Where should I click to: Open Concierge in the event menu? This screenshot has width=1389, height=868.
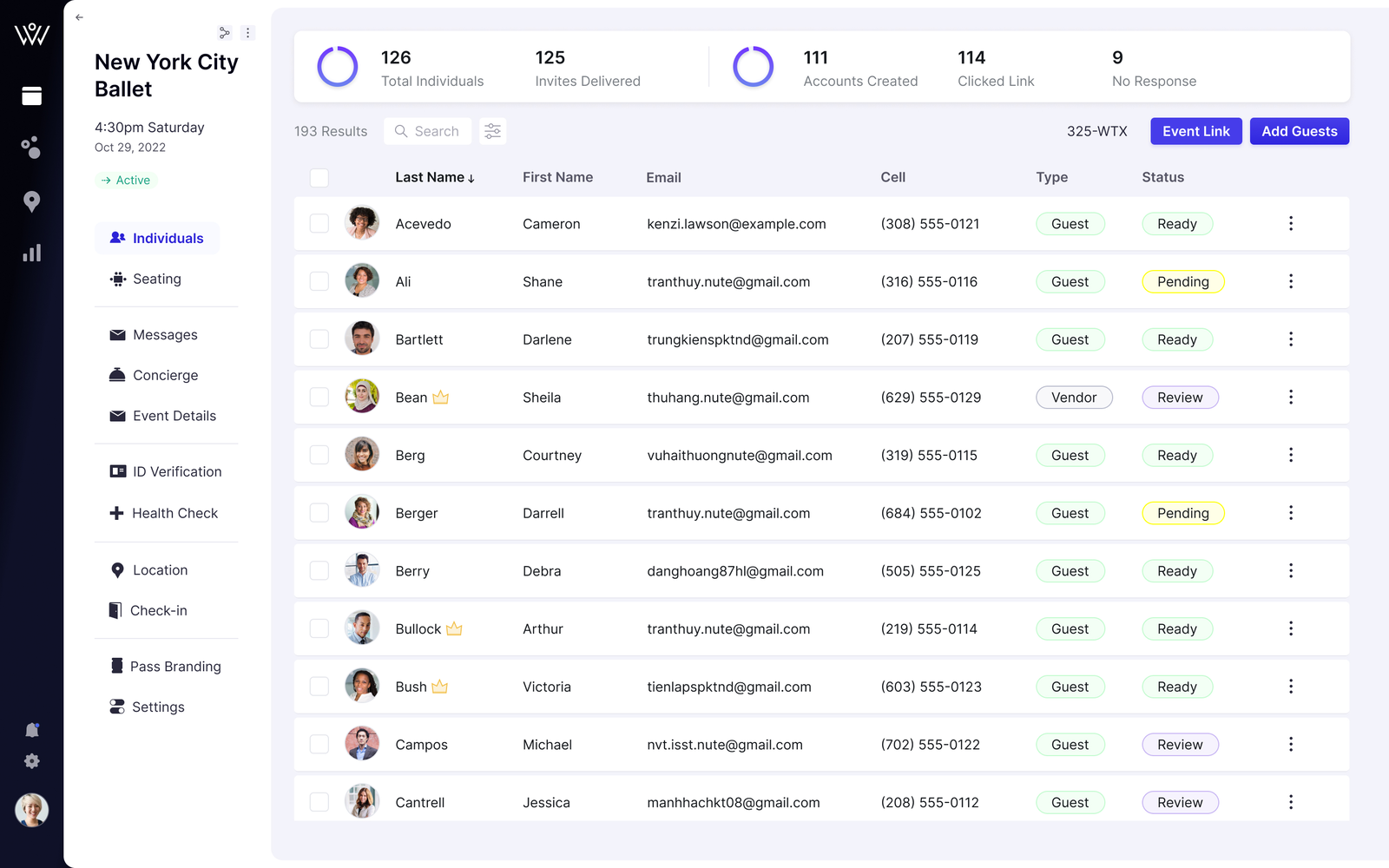(154, 375)
